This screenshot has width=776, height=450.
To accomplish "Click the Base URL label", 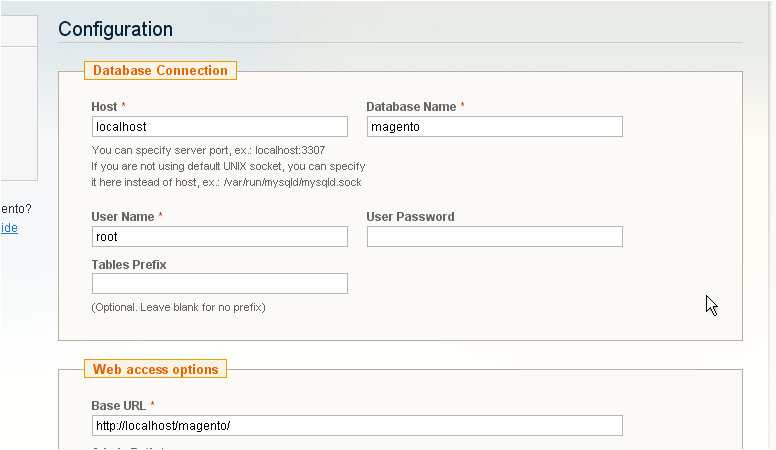I will (118, 406).
